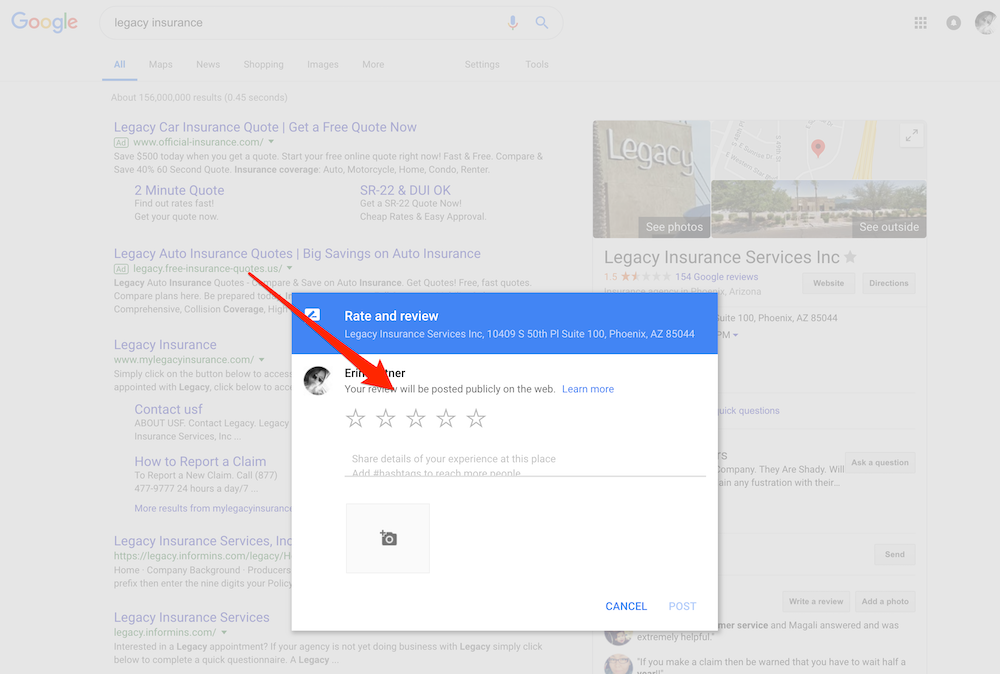Switch to the News tab
The image size is (1000, 674).
(208, 64)
